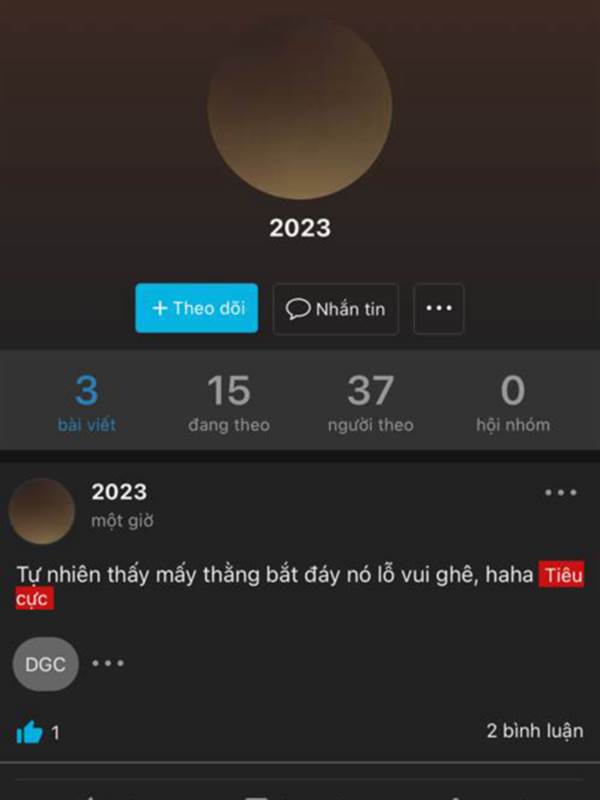Tap the large circular profile avatar
The height and width of the screenshot is (800, 600).
click(299, 108)
